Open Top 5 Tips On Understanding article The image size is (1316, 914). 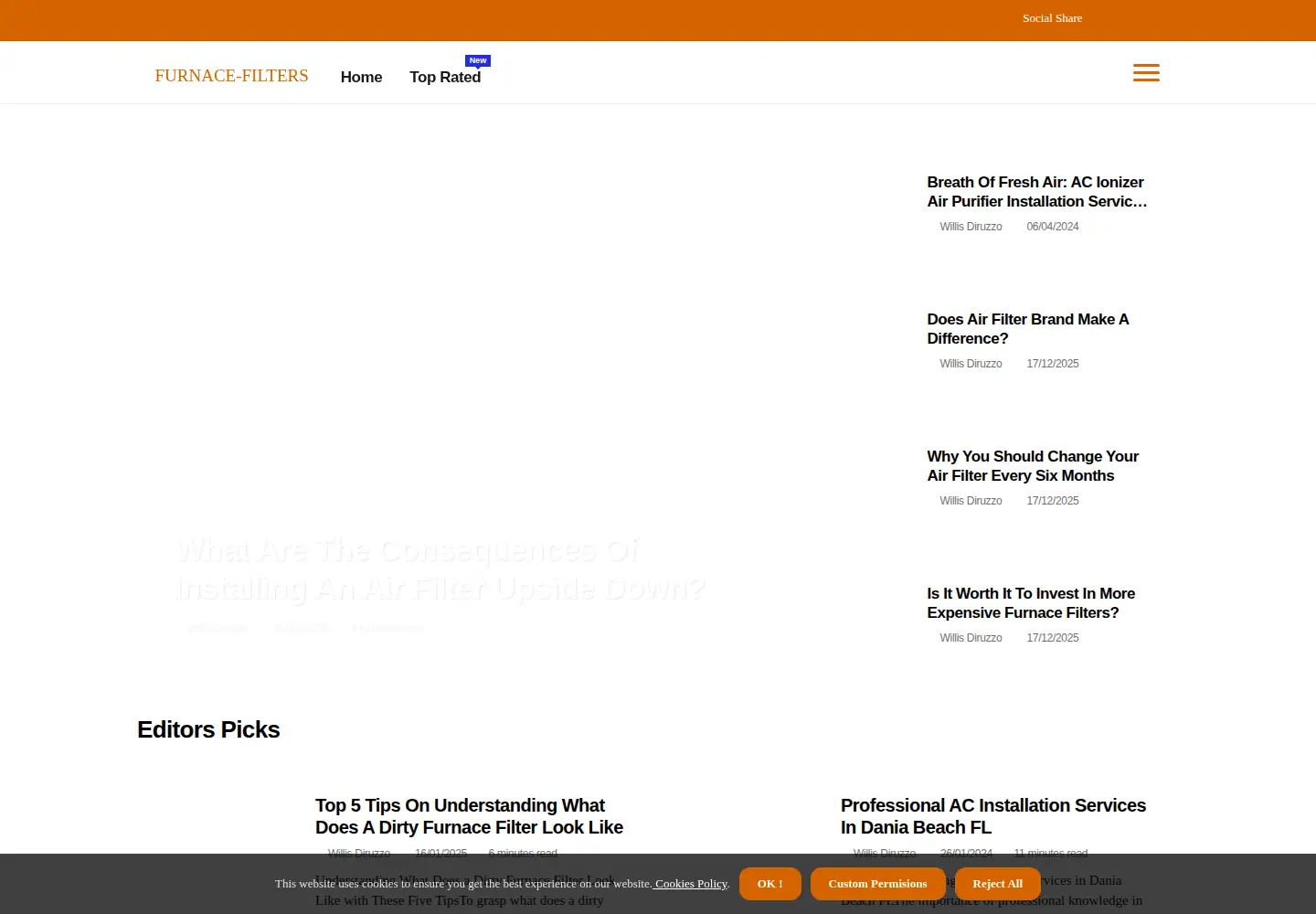click(469, 816)
